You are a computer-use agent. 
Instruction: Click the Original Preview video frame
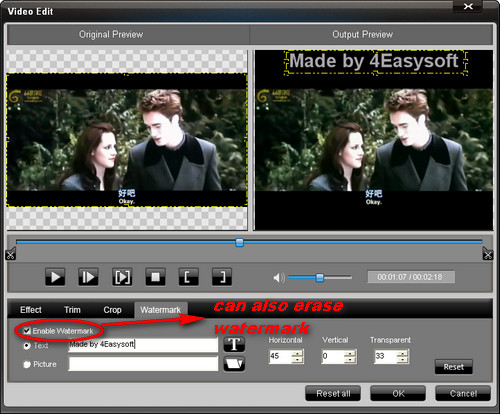click(127, 140)
